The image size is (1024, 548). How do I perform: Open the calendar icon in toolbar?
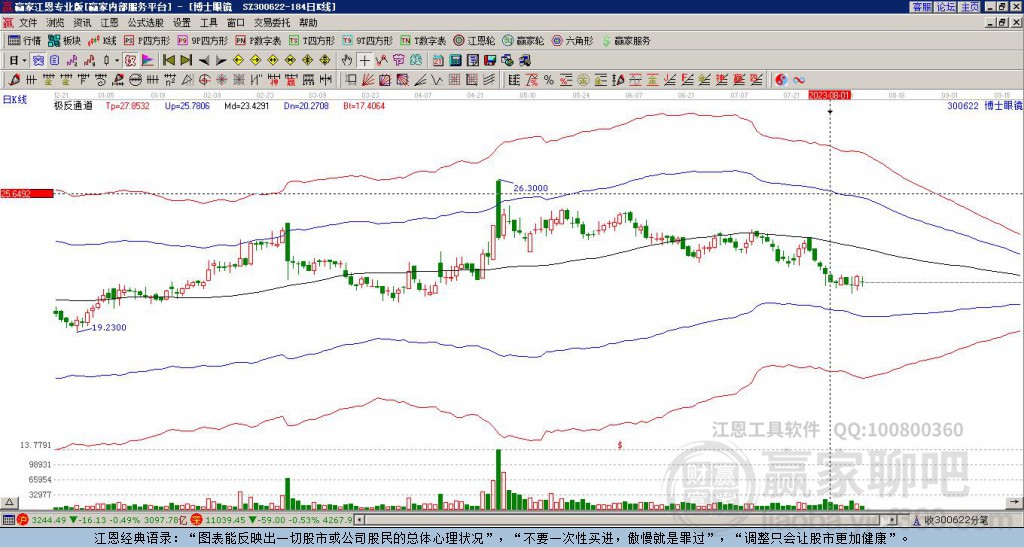coord(439,61)
